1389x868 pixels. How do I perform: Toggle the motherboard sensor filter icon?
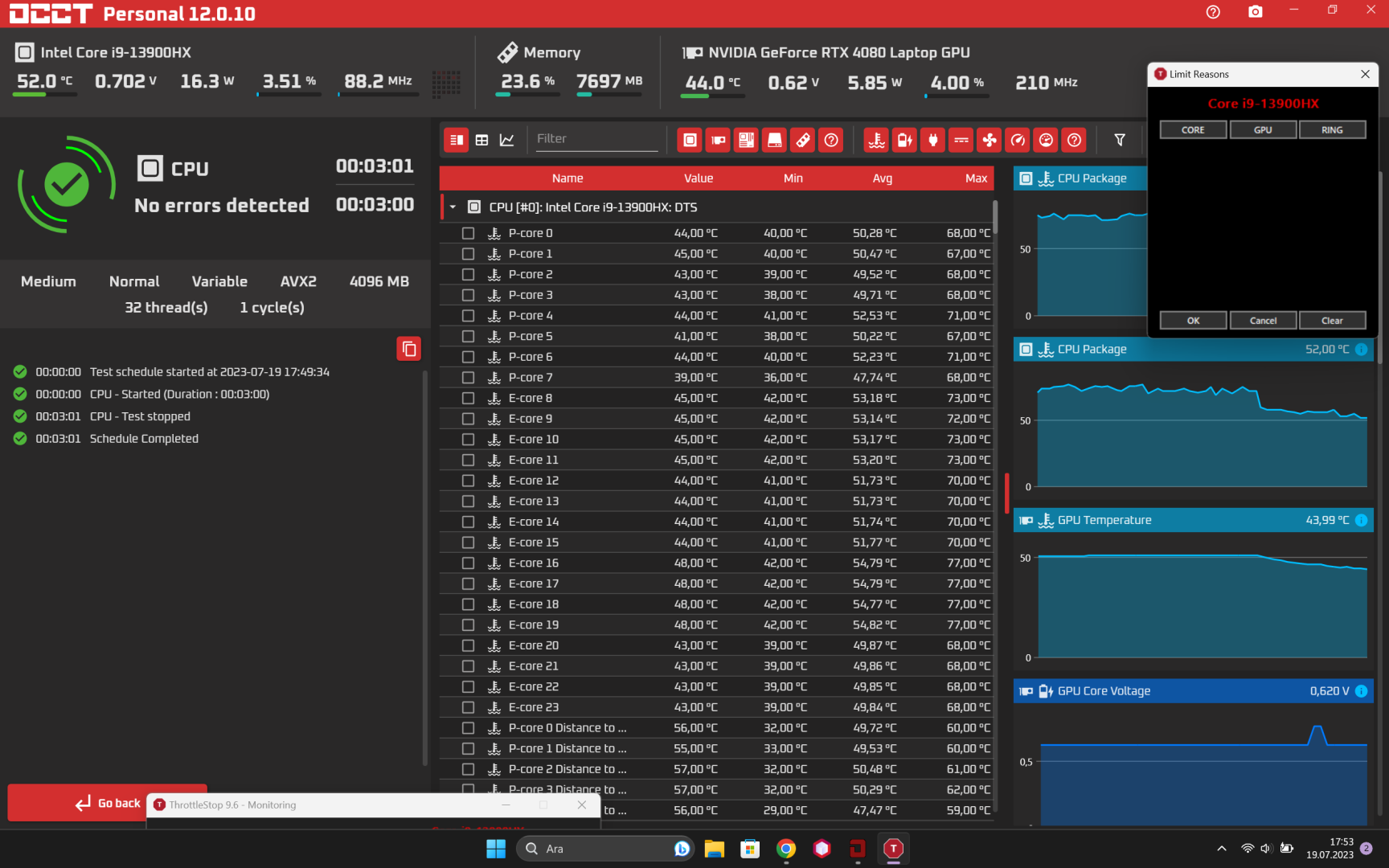click(x=746, y=140)
